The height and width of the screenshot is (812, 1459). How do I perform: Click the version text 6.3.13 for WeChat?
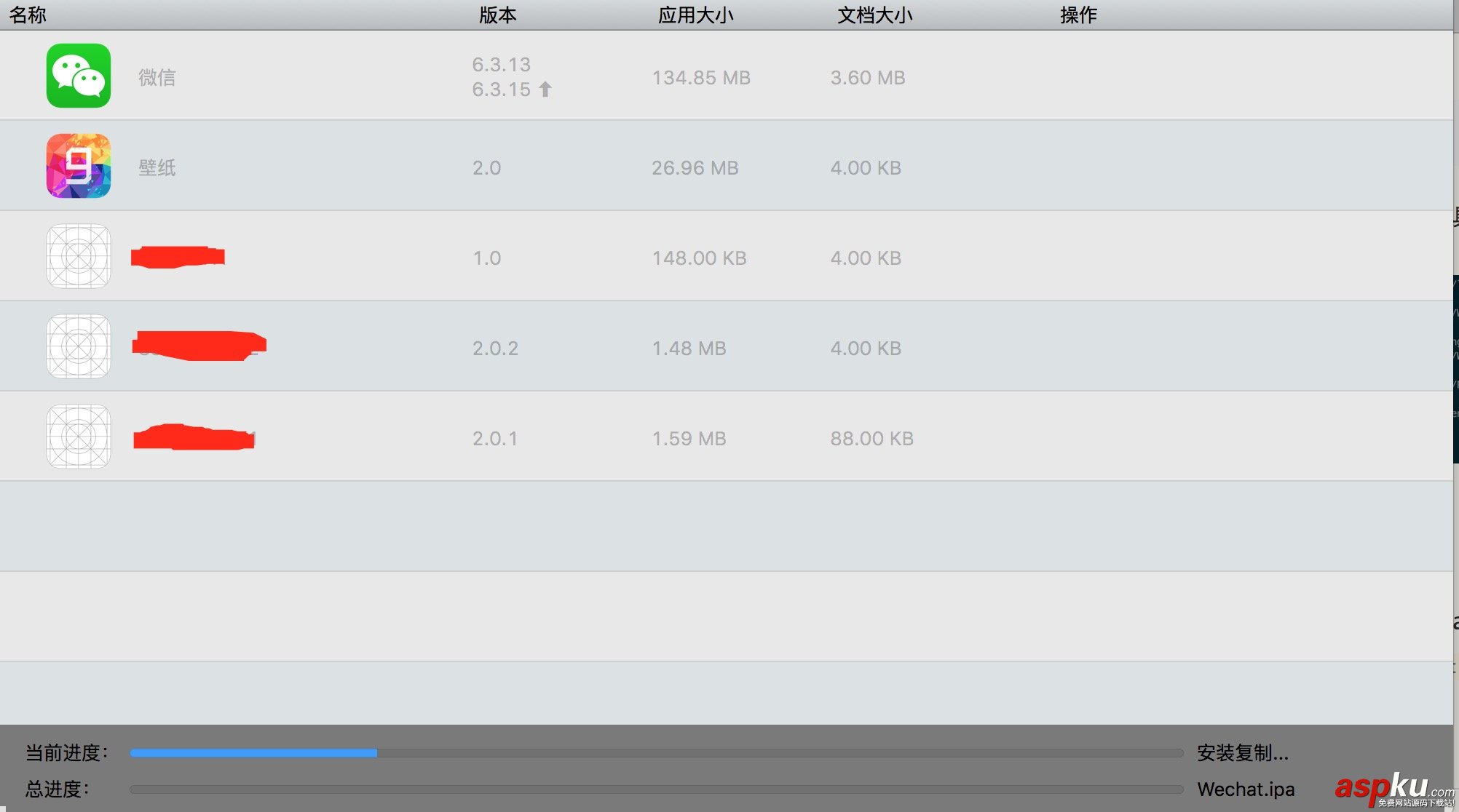501,65
